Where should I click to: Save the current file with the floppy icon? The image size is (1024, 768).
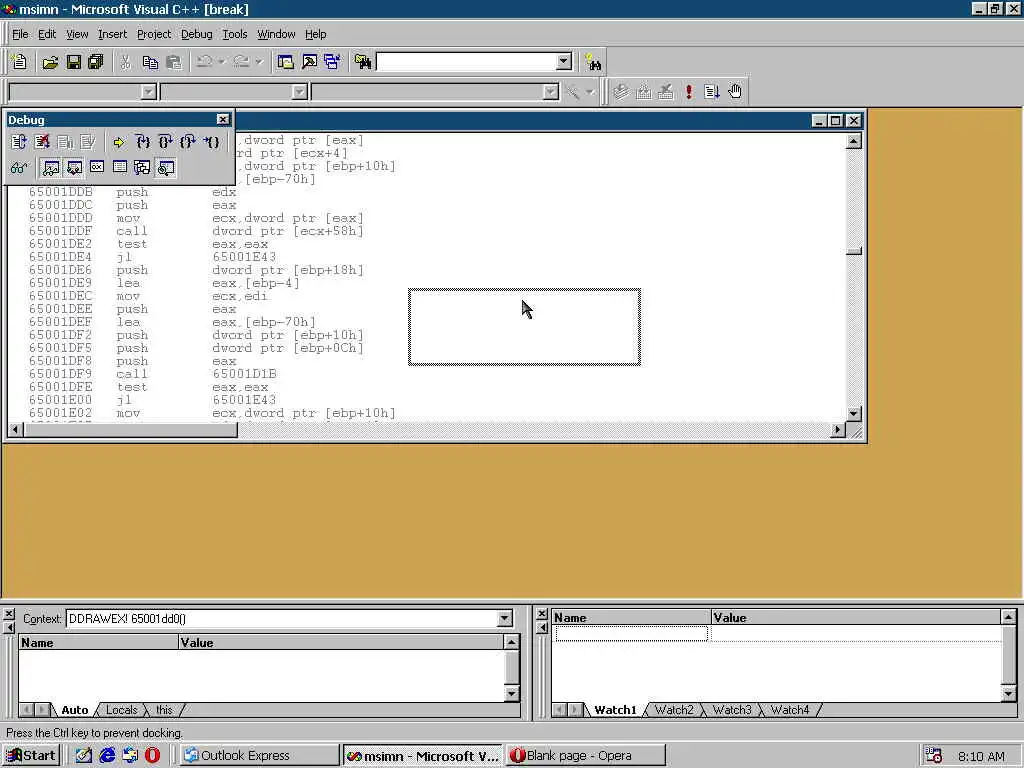coord(73,62)
